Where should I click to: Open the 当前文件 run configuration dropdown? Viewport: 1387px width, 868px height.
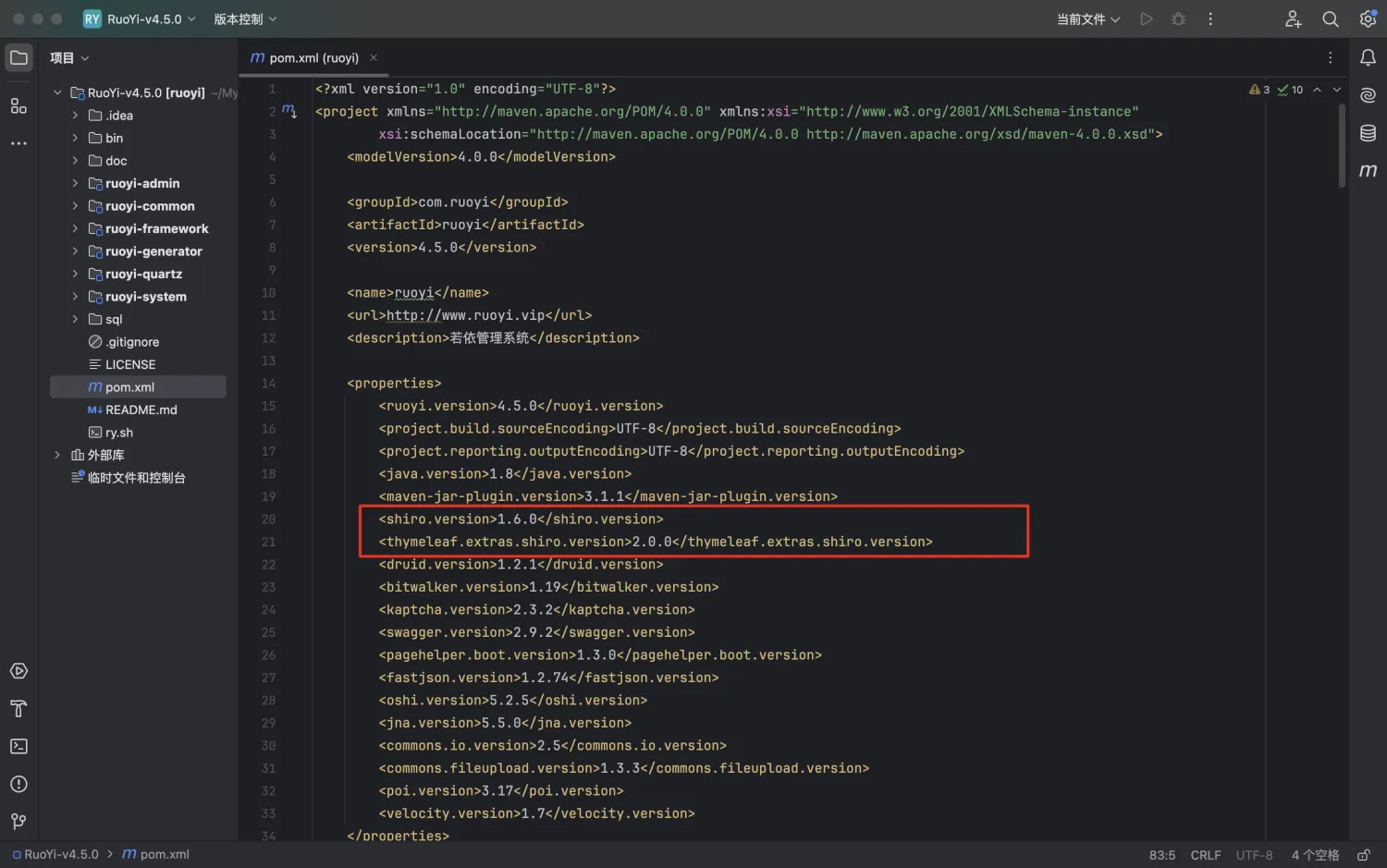point(1088,18)
